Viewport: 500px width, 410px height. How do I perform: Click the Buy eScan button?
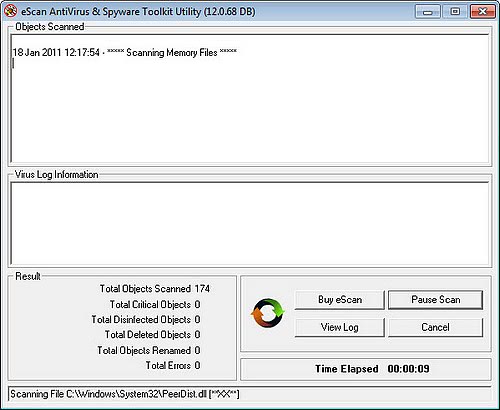tap(340, 300)
